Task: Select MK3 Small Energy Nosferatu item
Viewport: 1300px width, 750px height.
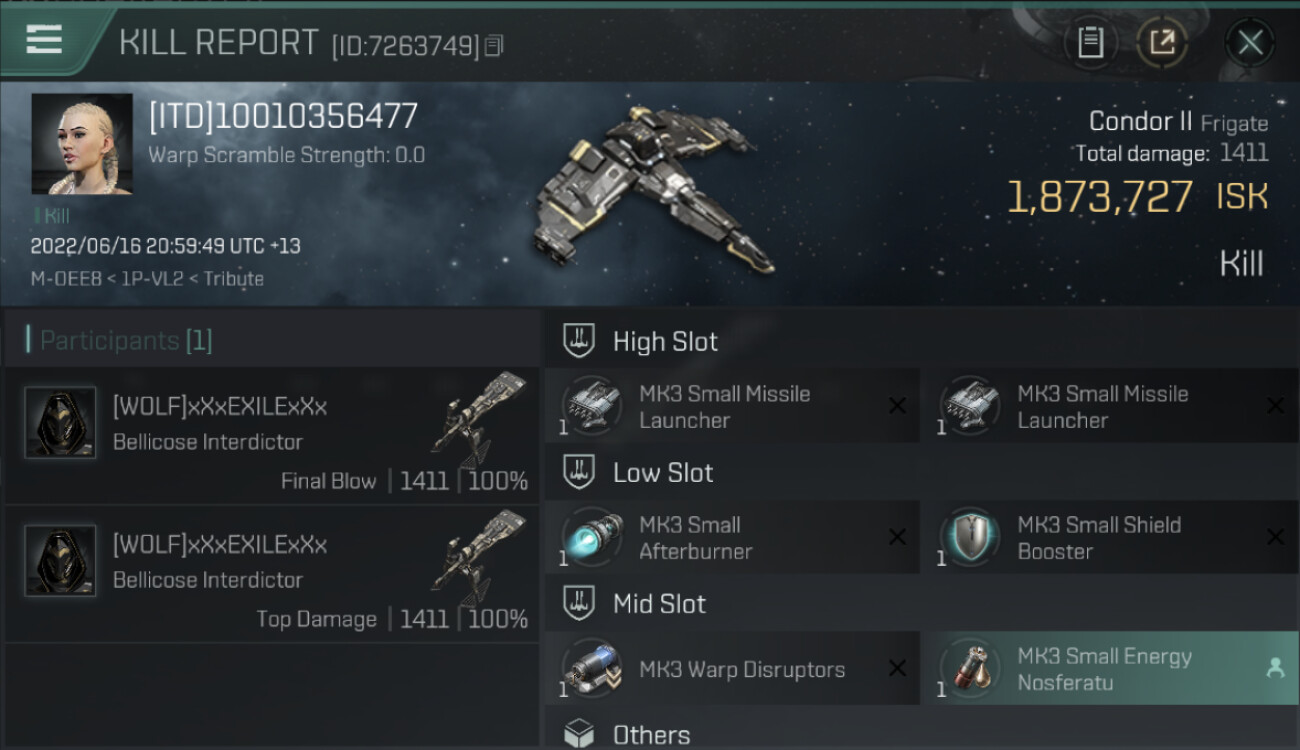Action: tap(1112, 669)
